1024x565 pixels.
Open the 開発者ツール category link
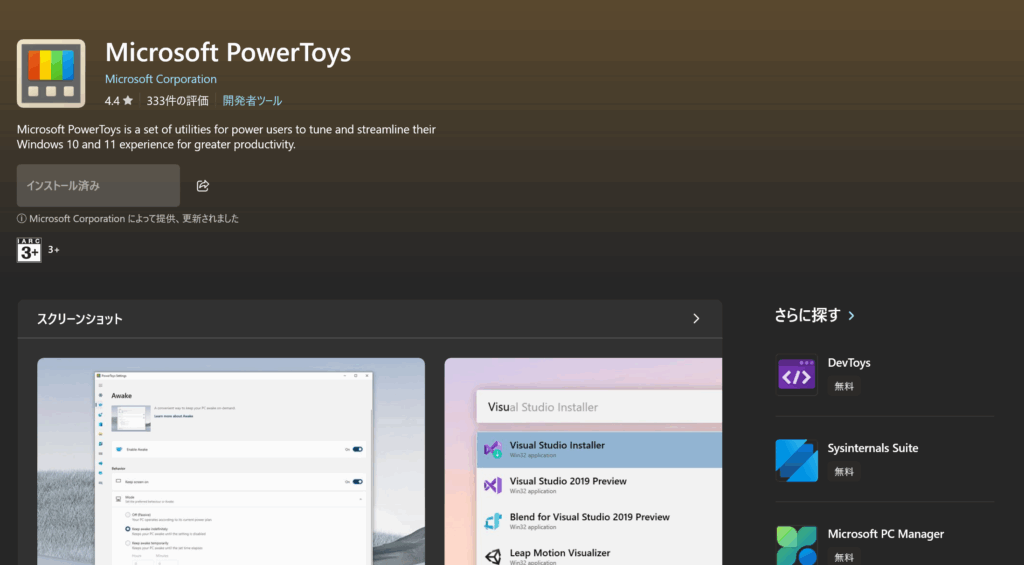252,101
